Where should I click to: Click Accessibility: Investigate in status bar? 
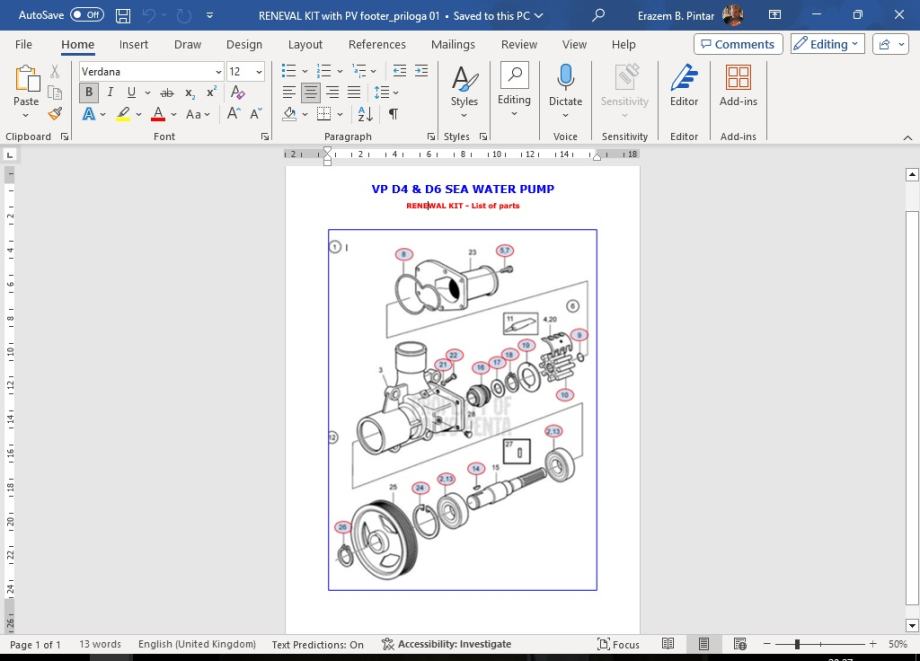point(446,644)
